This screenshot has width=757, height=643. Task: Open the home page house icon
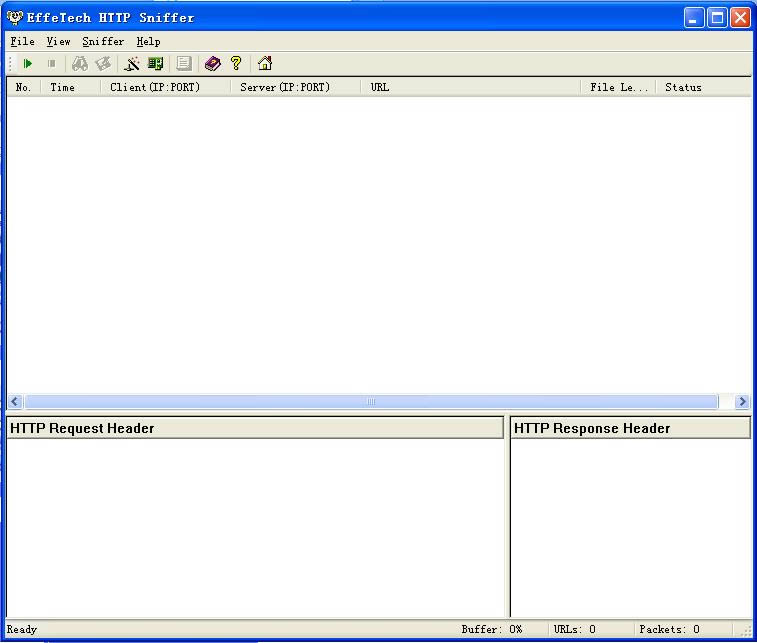pos(265,64)
